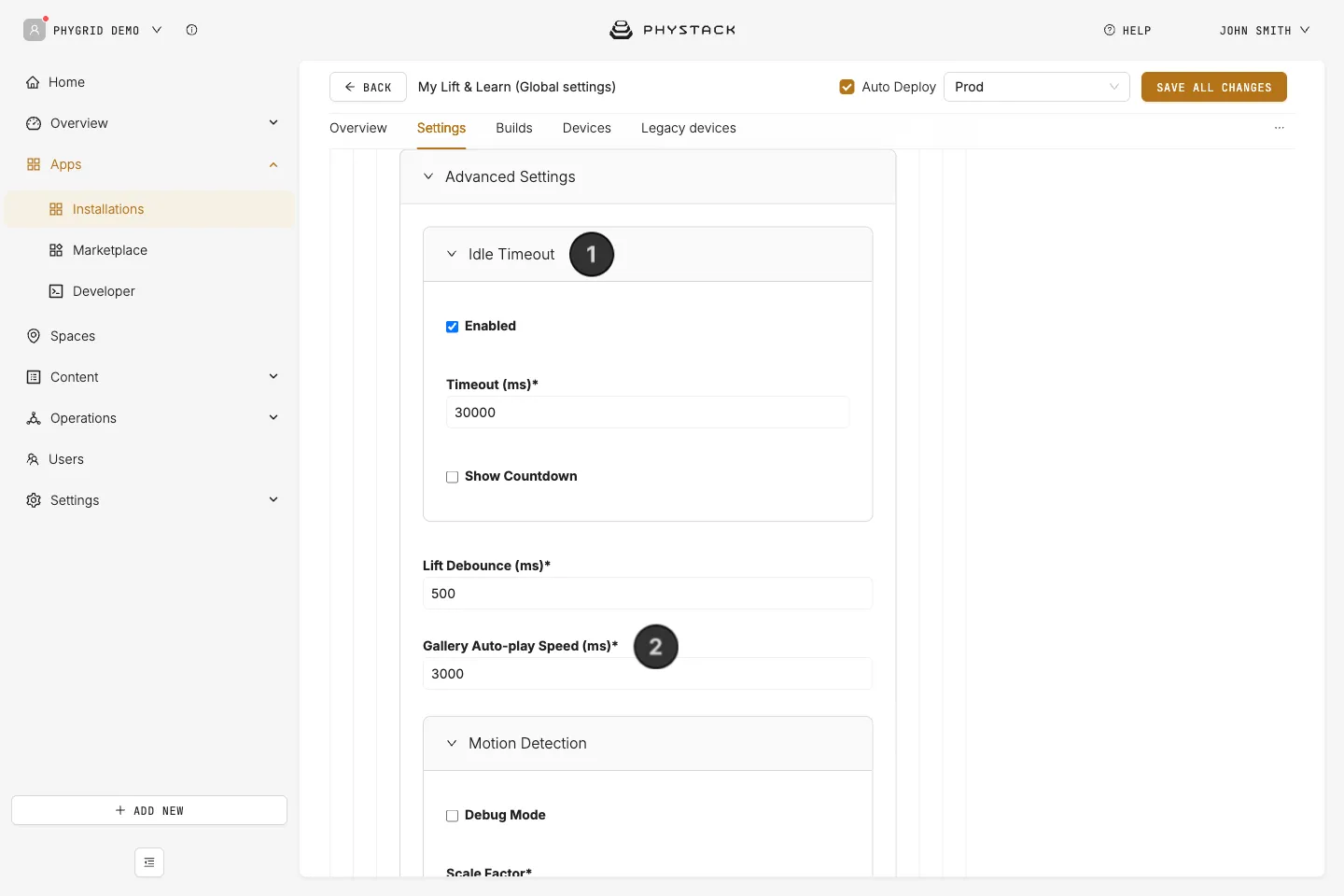The width and height of the screenshot is (1344, 896).
Task: Open the Help link
Action: point(1127,30)
